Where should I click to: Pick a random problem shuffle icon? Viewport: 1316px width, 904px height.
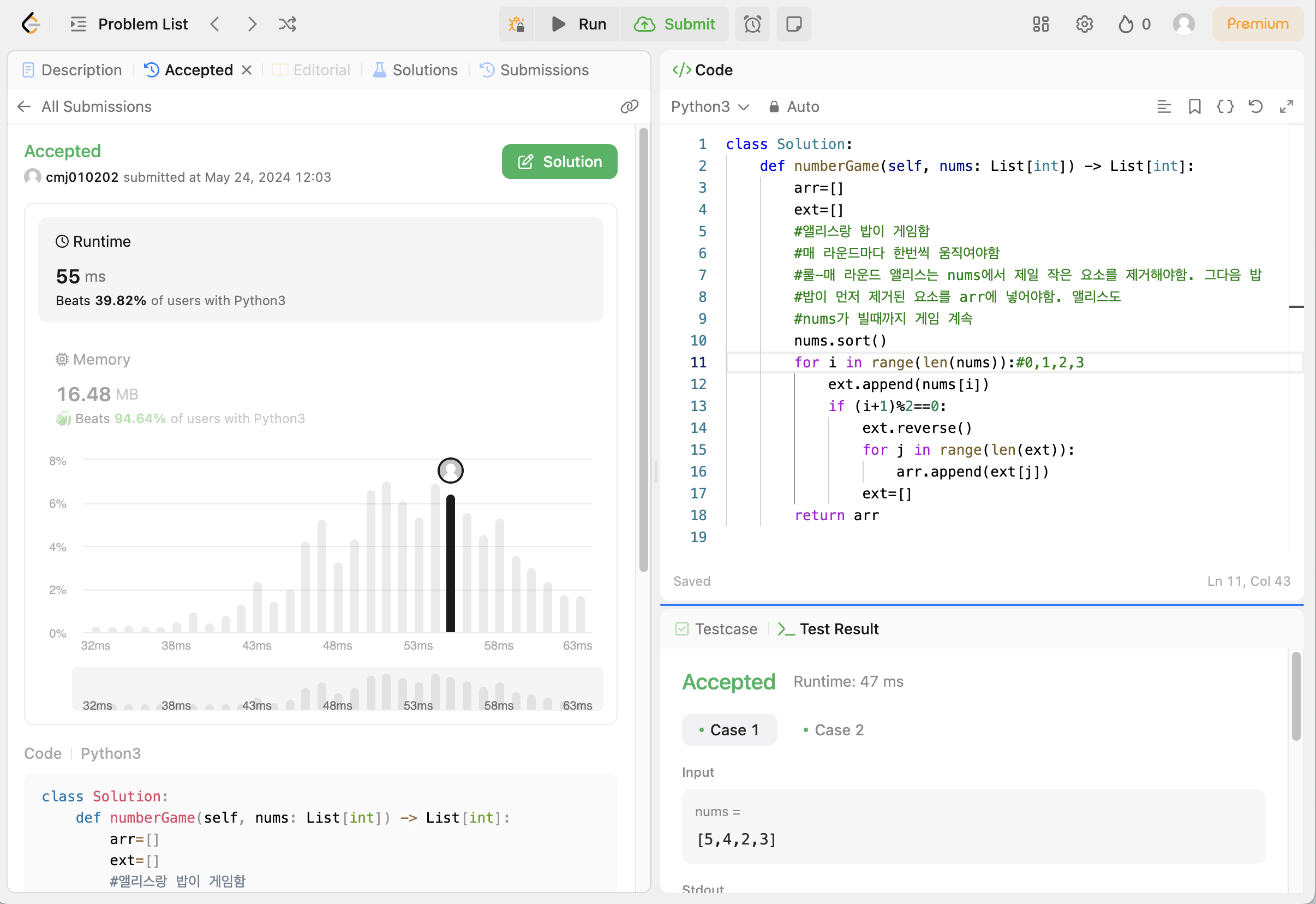[x=288, y=24]
